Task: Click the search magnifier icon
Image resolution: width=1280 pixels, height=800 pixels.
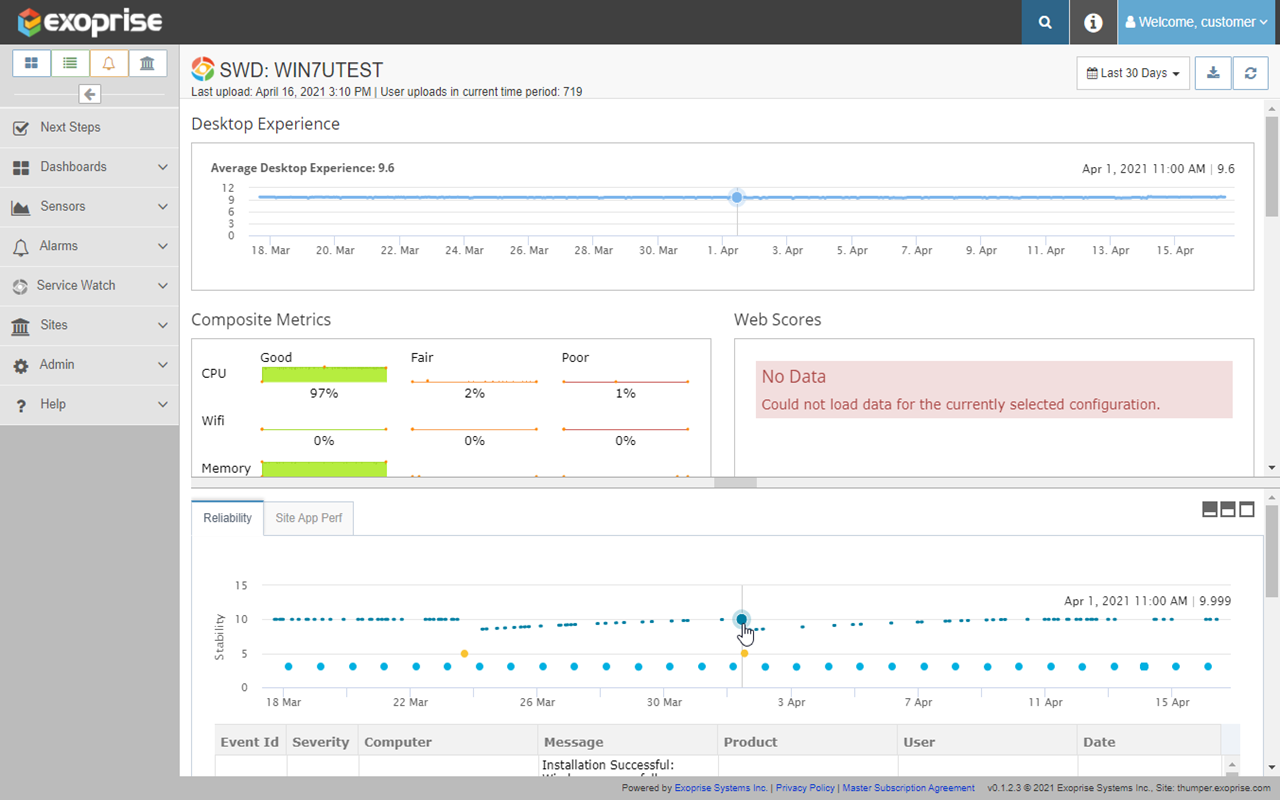Action: click(1045, 22)
